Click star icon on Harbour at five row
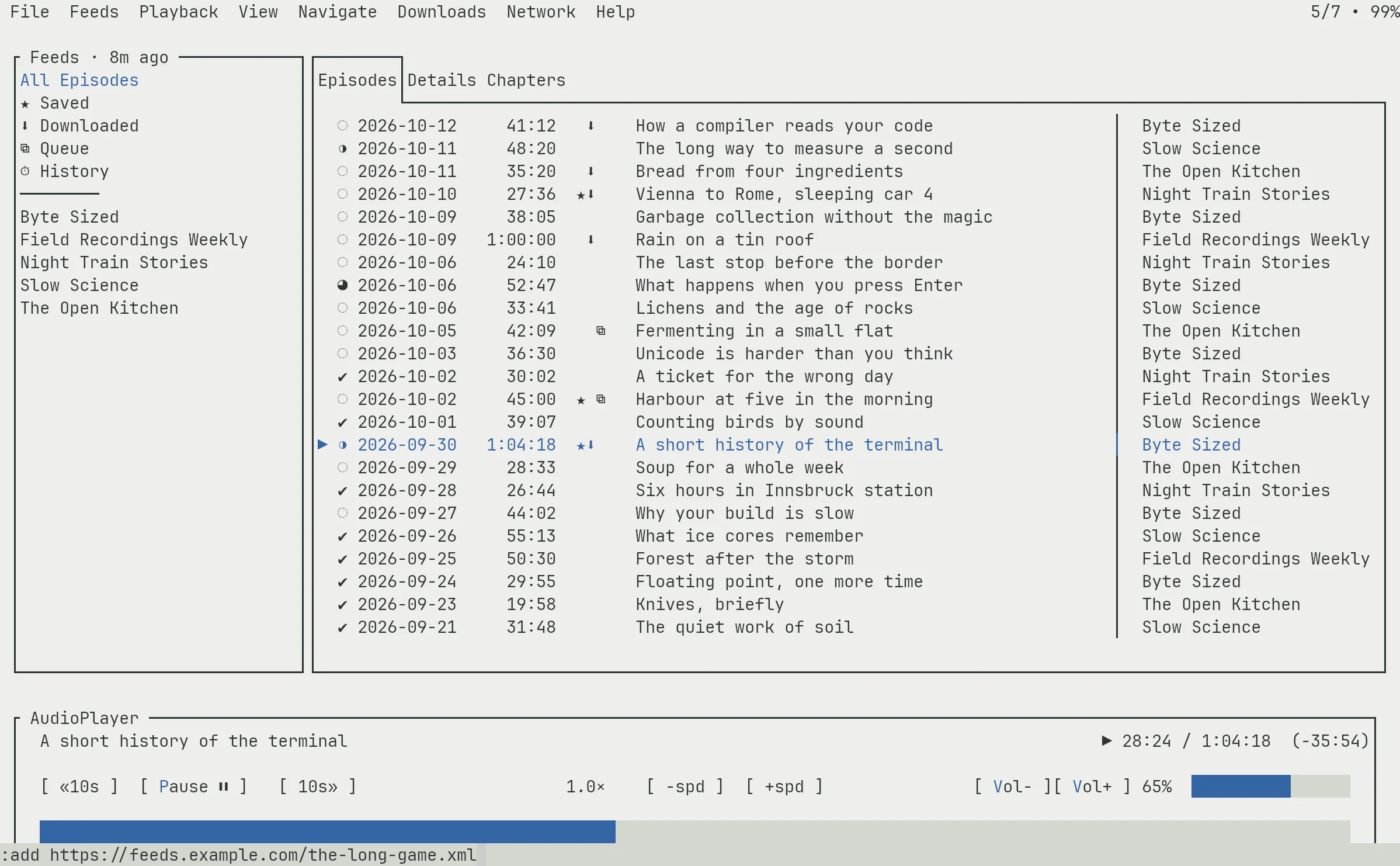Viewport: 1400px width, 866px height. click(581, 400)
